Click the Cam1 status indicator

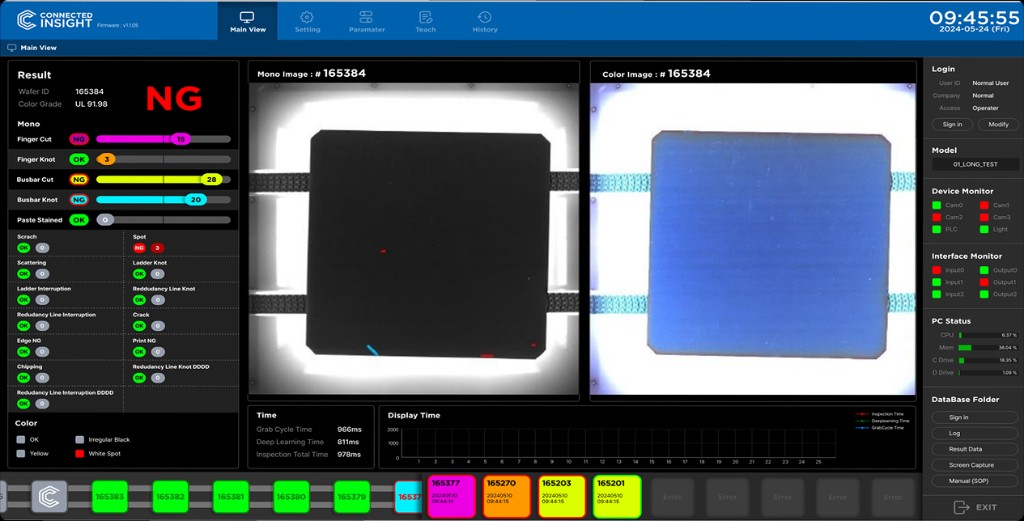[x=984, y=205]
